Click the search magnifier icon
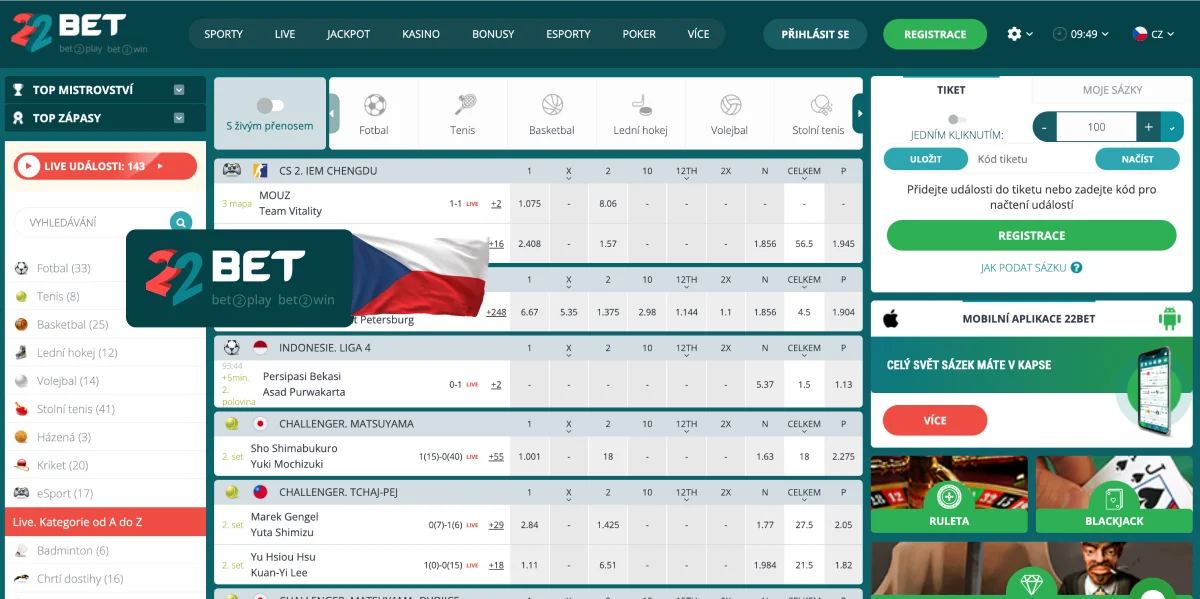 180,222
